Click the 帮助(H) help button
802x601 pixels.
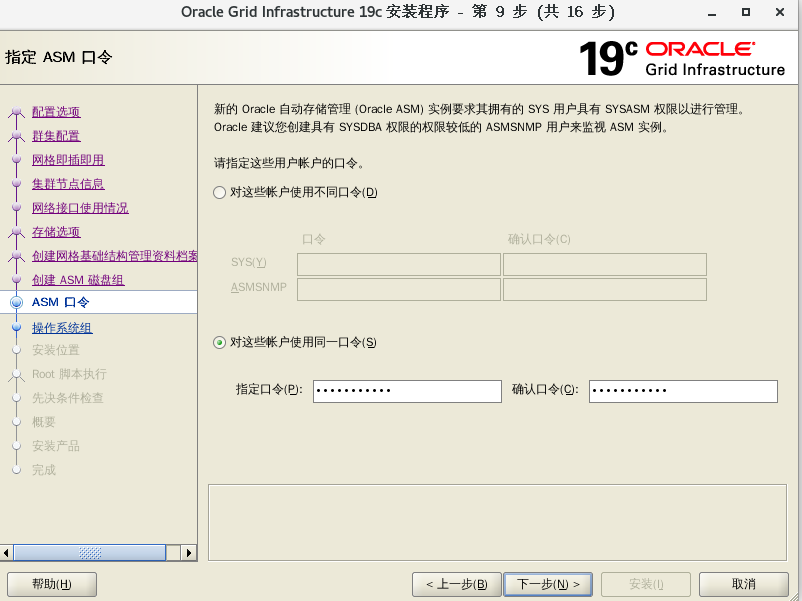pos(52,584)
